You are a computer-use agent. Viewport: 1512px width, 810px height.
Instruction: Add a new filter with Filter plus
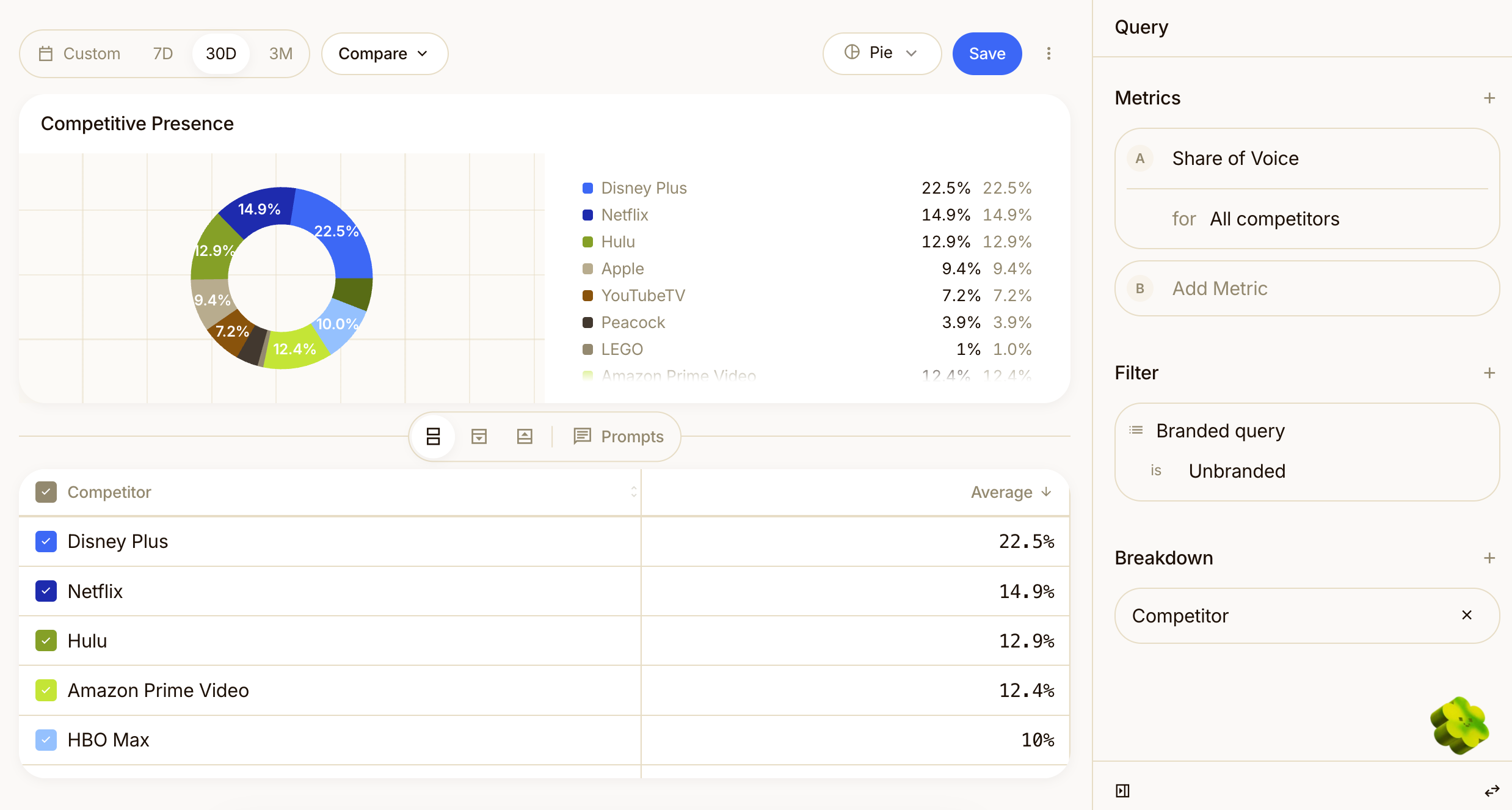1489,373
